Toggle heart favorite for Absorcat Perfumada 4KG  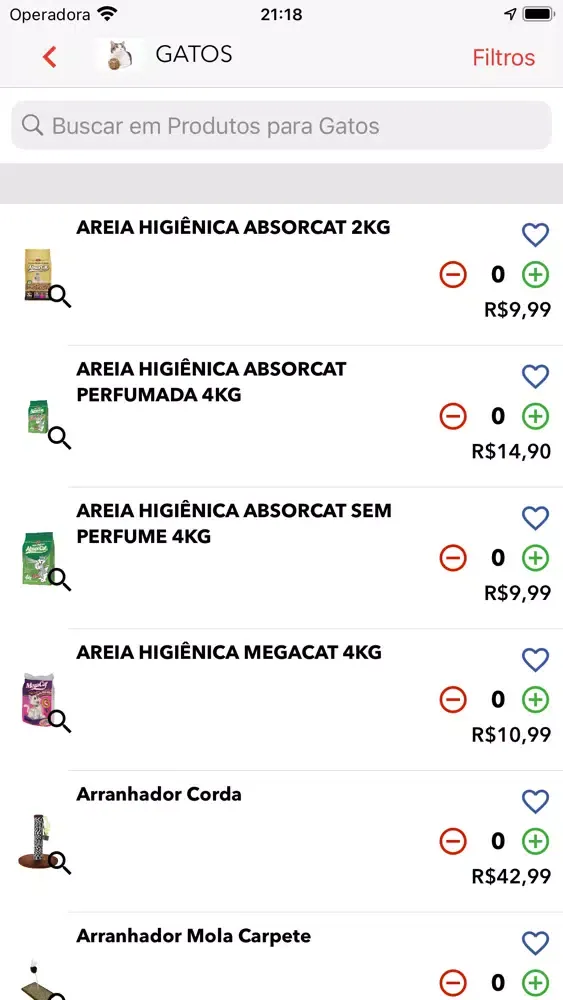pos(535,376)
